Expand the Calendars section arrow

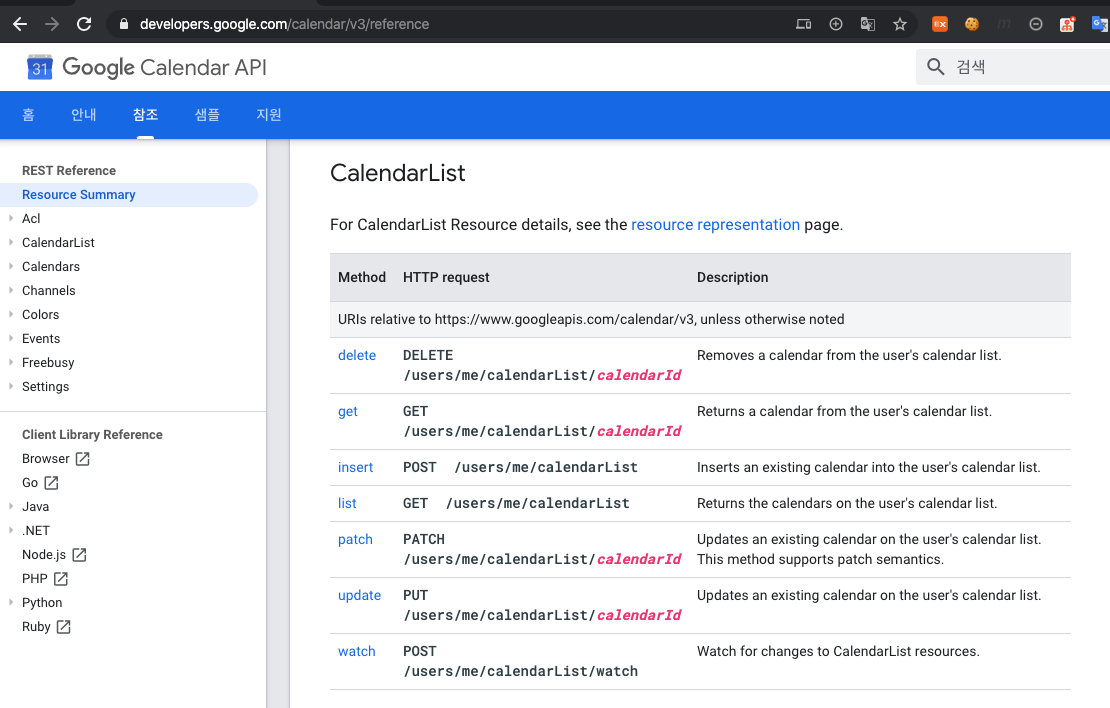tap(11, 266)
